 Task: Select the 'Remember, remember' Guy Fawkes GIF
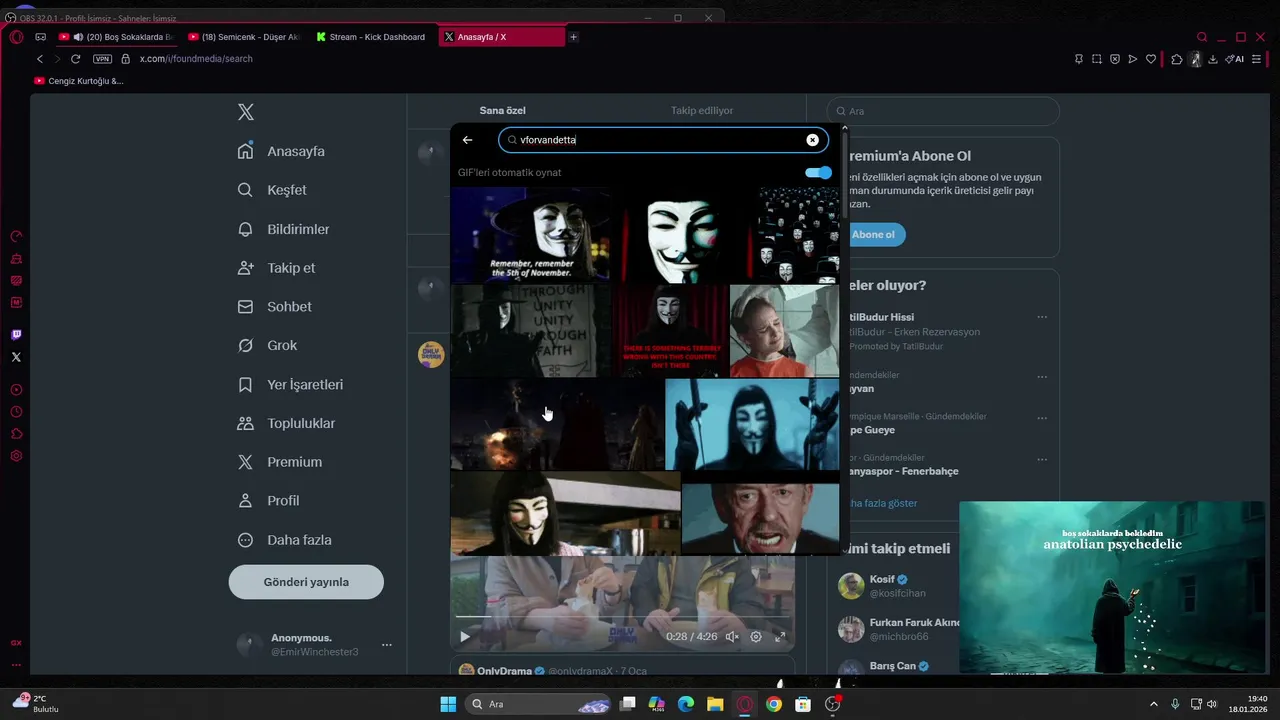[530, 235]
